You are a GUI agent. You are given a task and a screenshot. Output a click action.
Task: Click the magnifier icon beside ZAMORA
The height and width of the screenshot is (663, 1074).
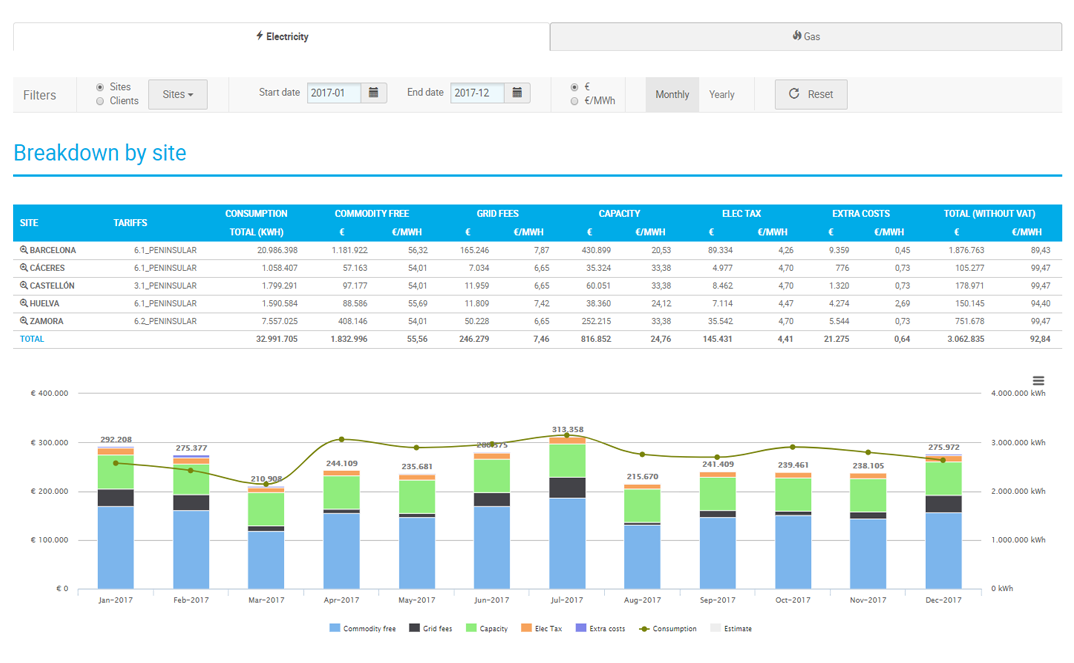click(x=24, y=322)
